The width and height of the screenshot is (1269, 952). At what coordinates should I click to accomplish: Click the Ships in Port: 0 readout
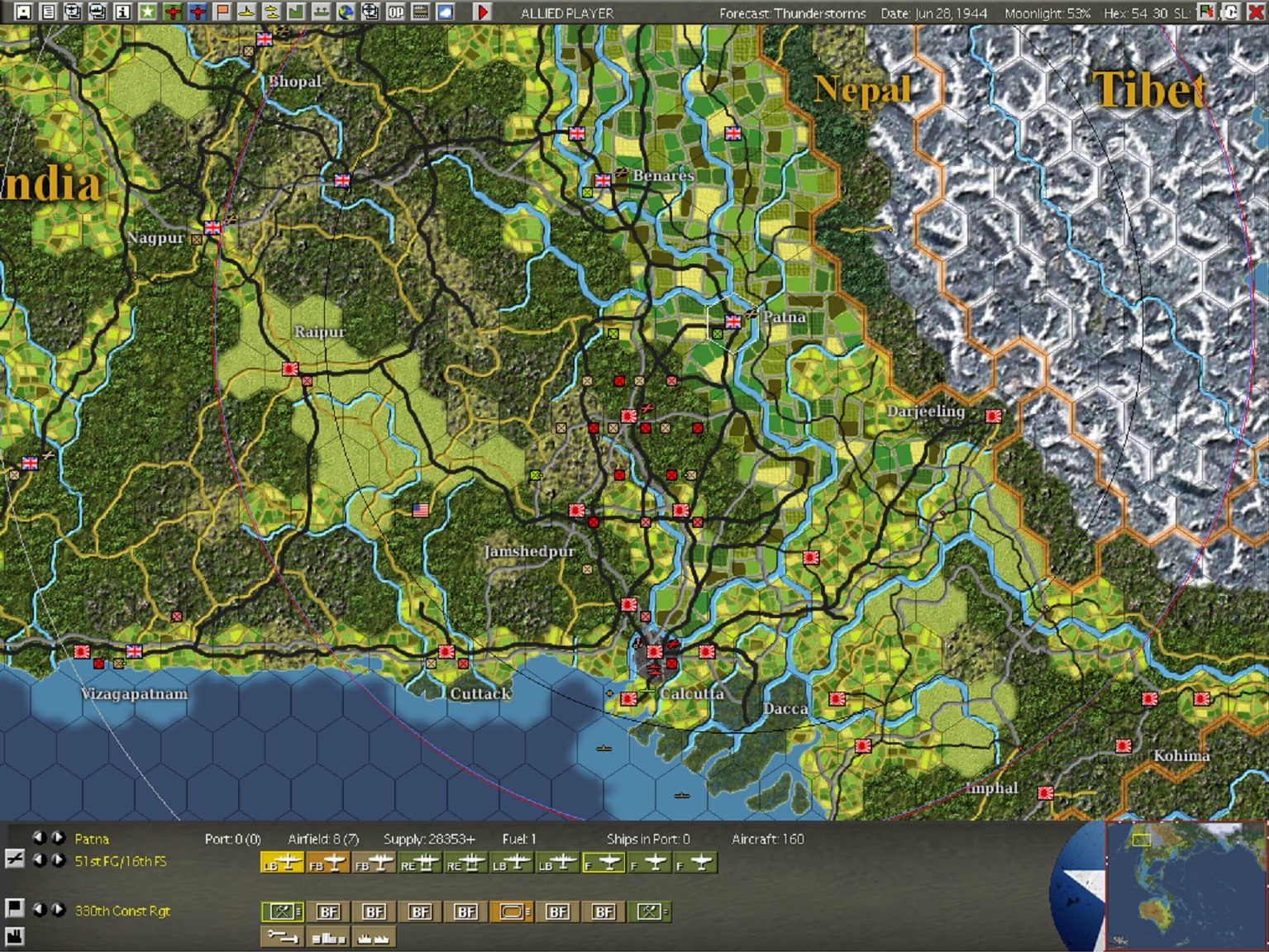pos(648,839)
